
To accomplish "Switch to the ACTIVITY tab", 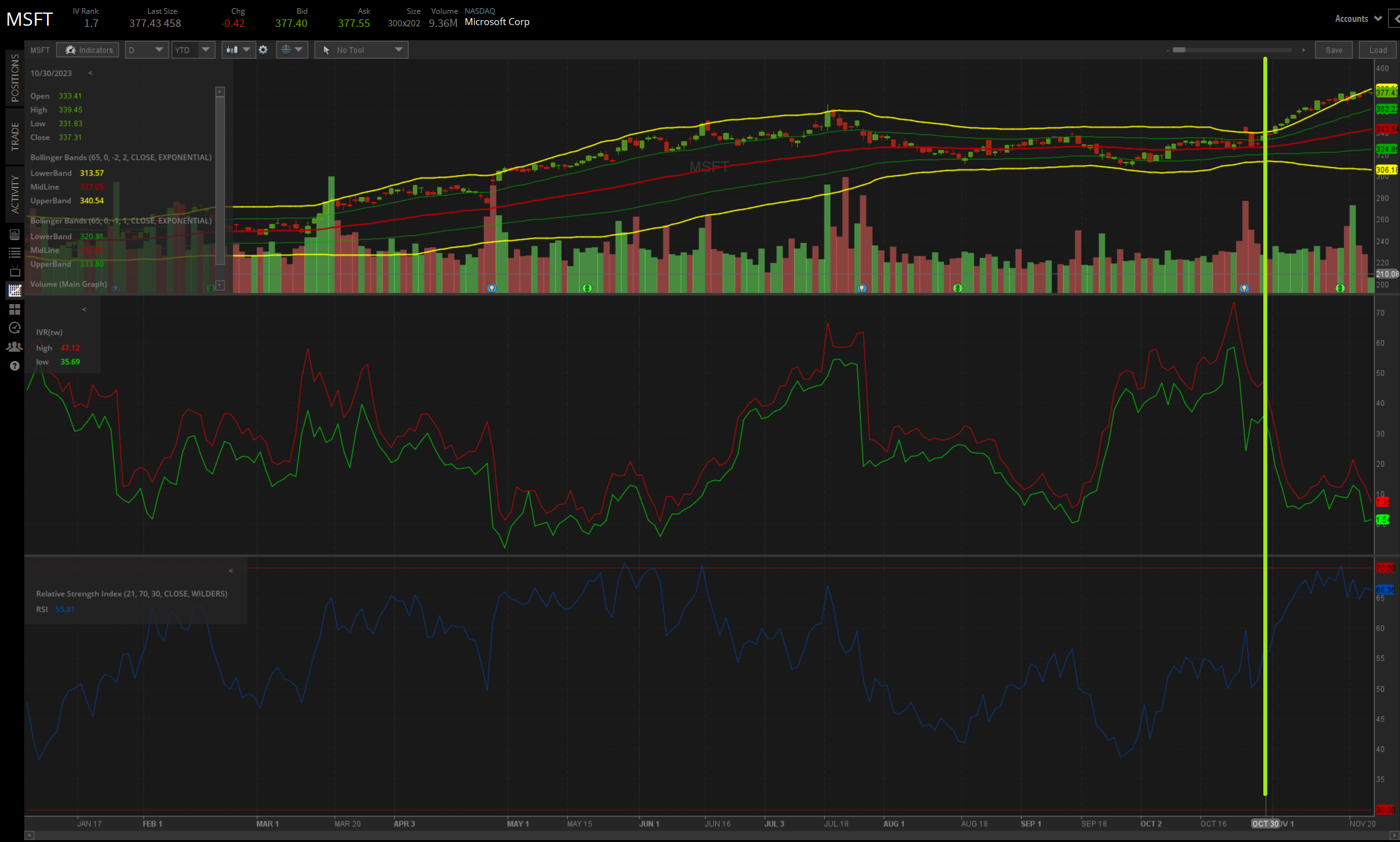I will pos(14,194).
